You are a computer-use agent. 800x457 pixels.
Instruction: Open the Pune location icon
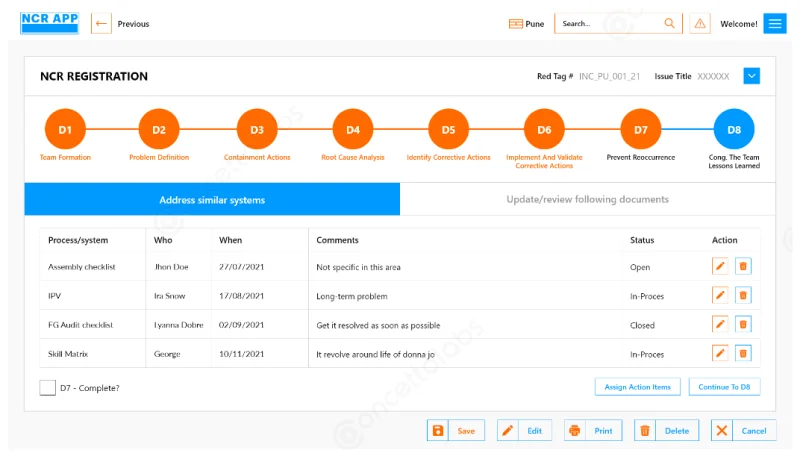point(515,24)
